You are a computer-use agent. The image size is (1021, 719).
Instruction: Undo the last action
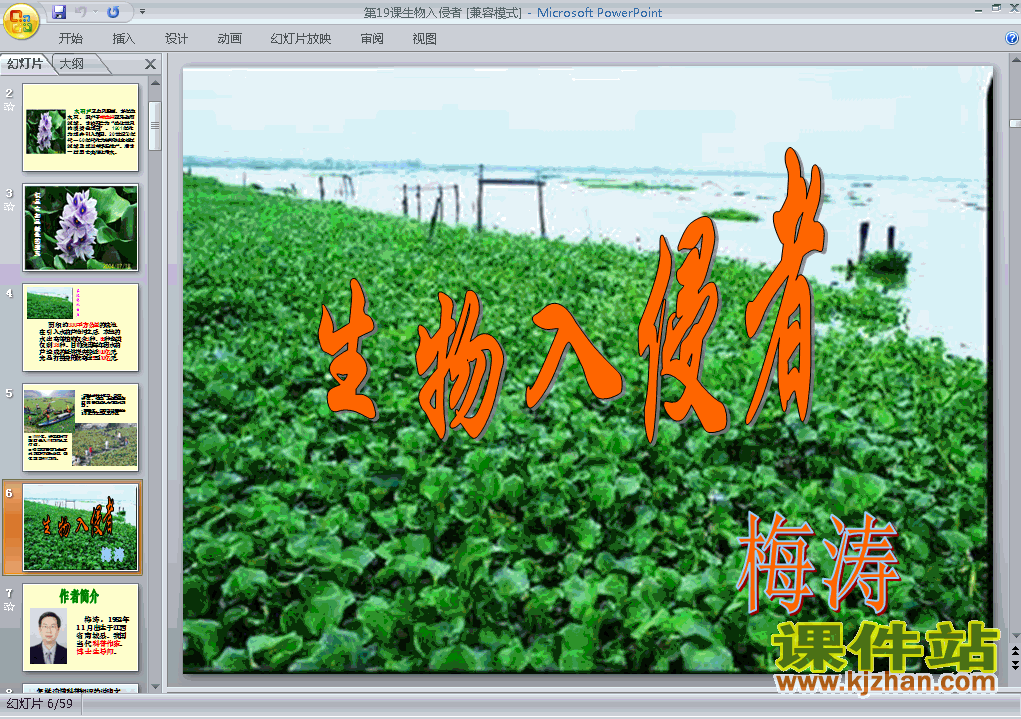81,12
